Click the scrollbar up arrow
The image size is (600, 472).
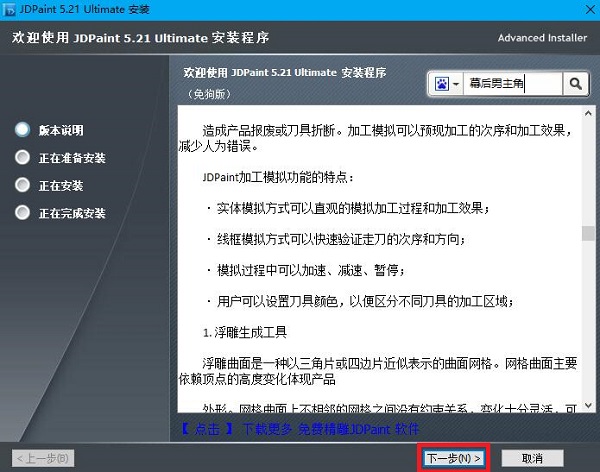[588, 113]
